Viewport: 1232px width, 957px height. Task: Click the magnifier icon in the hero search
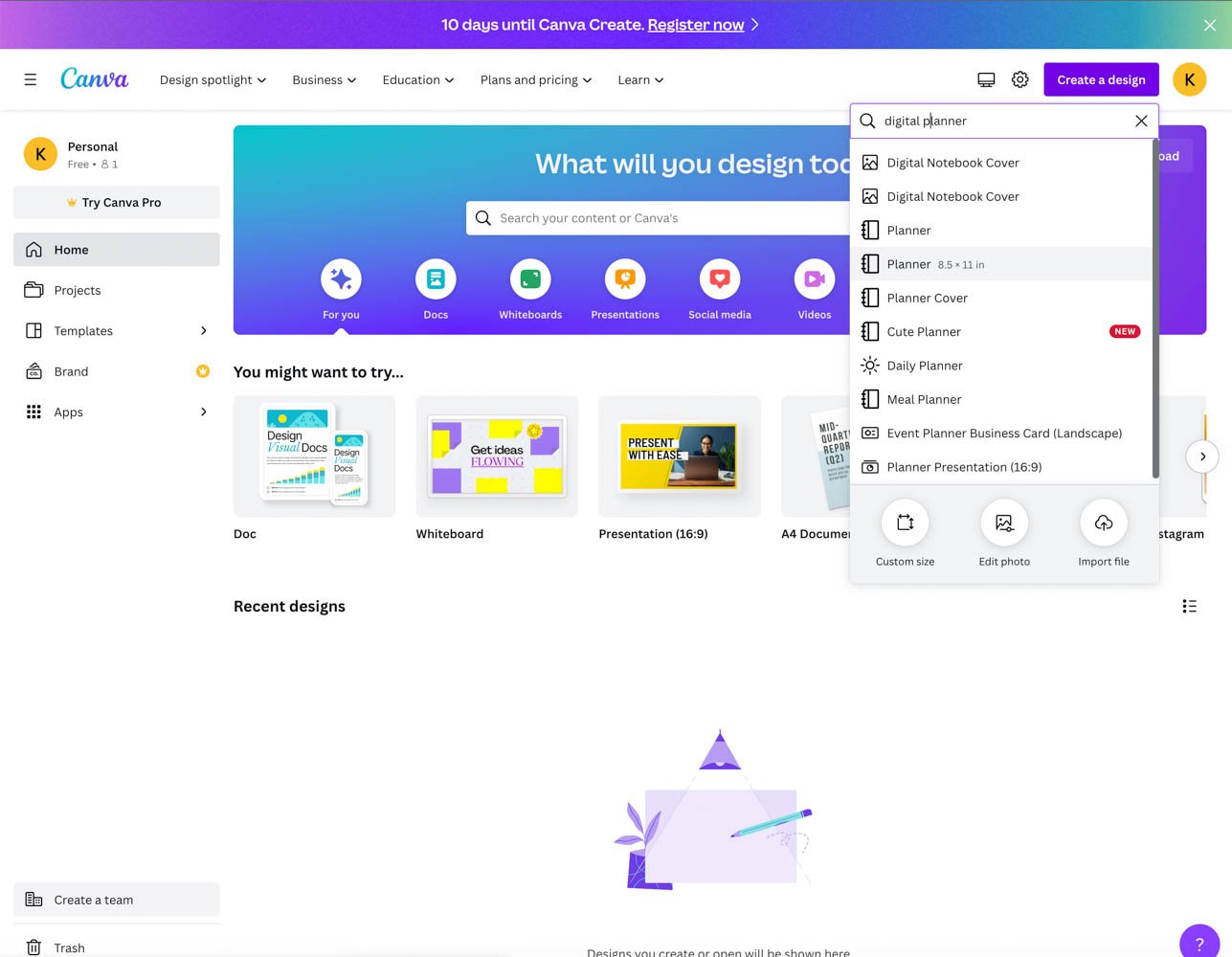coord(483,218)
